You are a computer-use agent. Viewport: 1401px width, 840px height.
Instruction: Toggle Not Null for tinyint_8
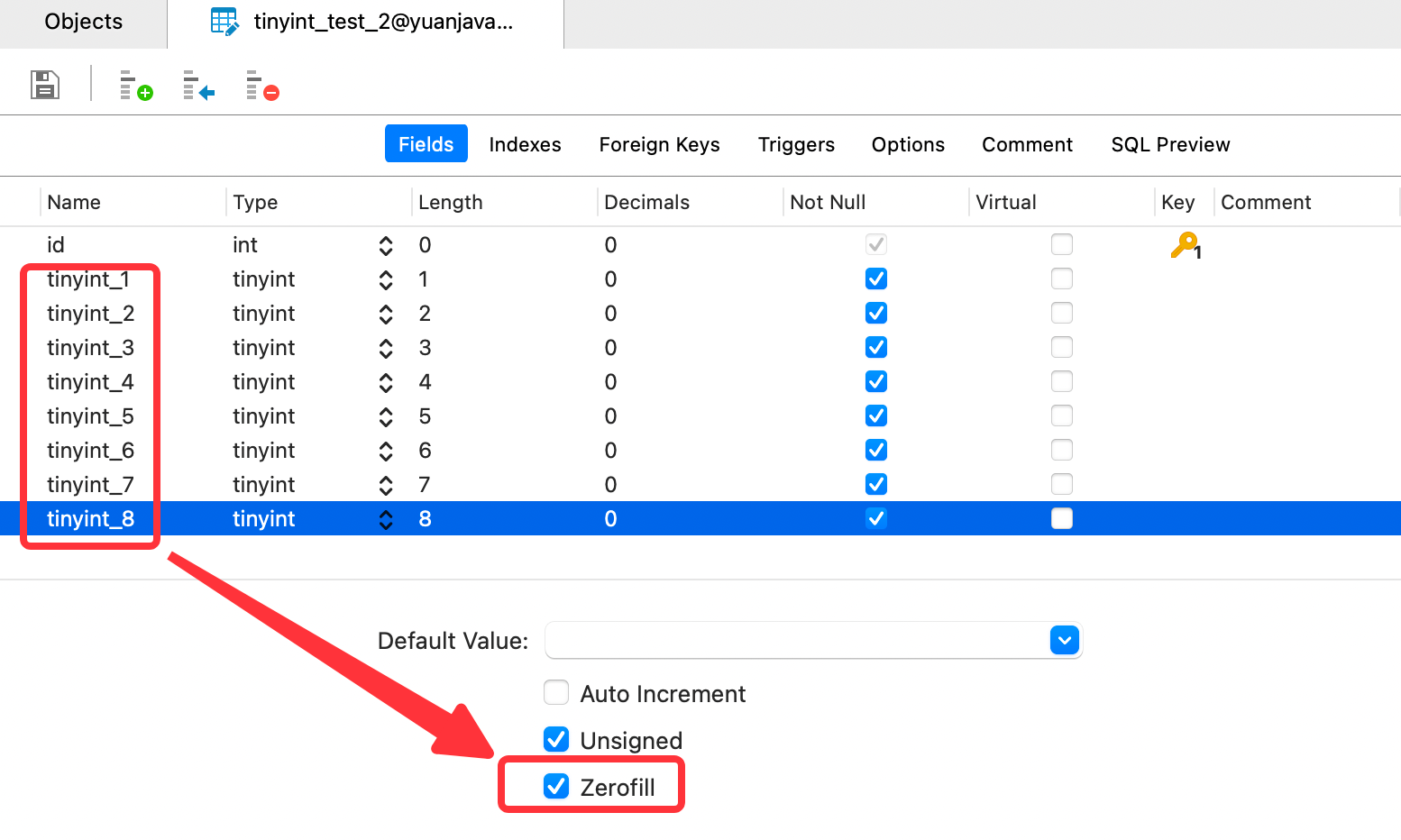[x=876, y=519]
